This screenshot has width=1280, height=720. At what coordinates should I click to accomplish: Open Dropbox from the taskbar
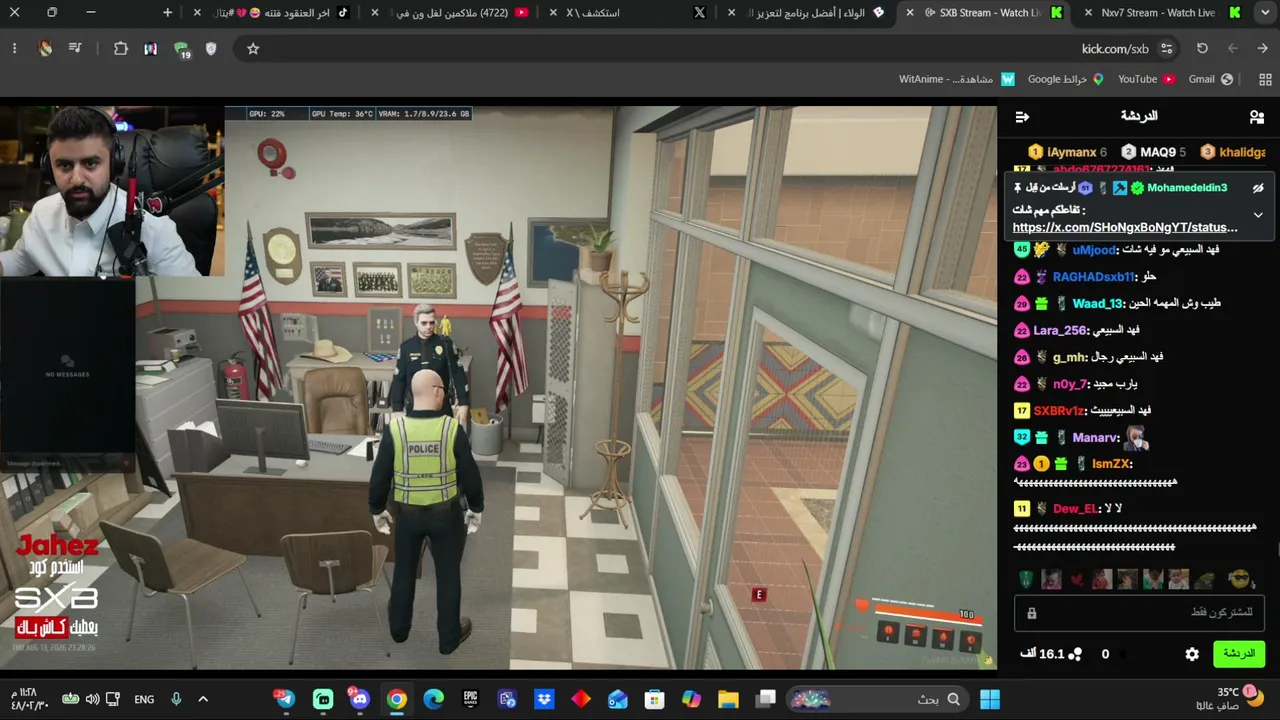[x=544, y=699]
